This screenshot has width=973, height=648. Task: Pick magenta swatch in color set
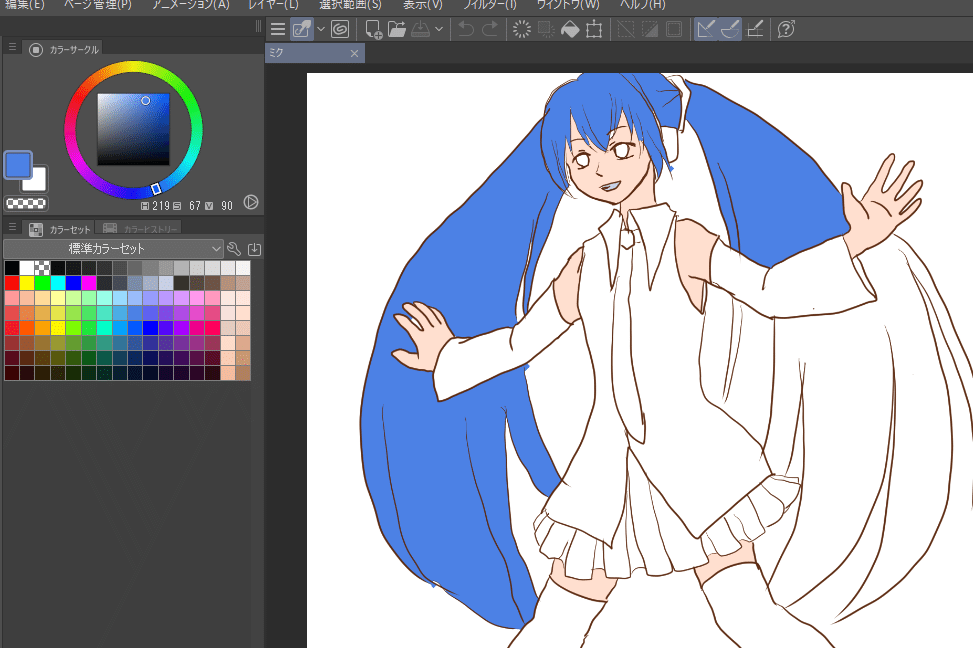pos(89,283)
